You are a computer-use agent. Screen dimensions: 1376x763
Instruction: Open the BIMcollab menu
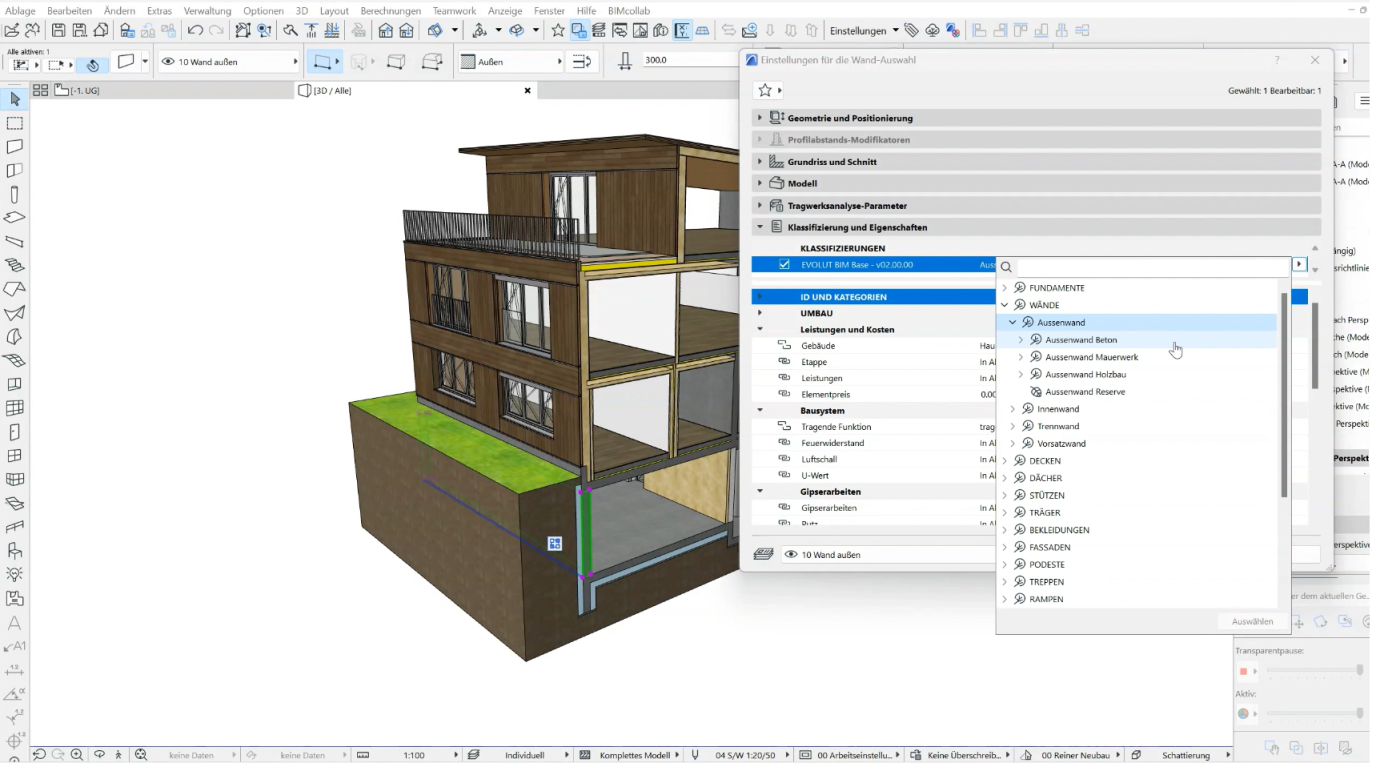pyautogui.click(x=629, y=10)
